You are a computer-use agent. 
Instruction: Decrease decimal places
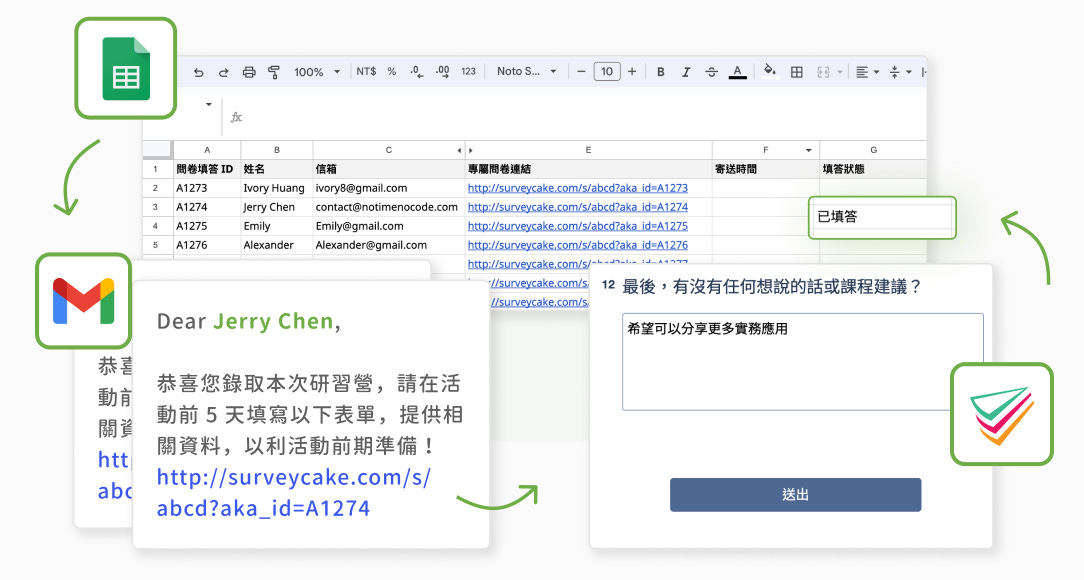pyautogui.click(x=416, y=71)
